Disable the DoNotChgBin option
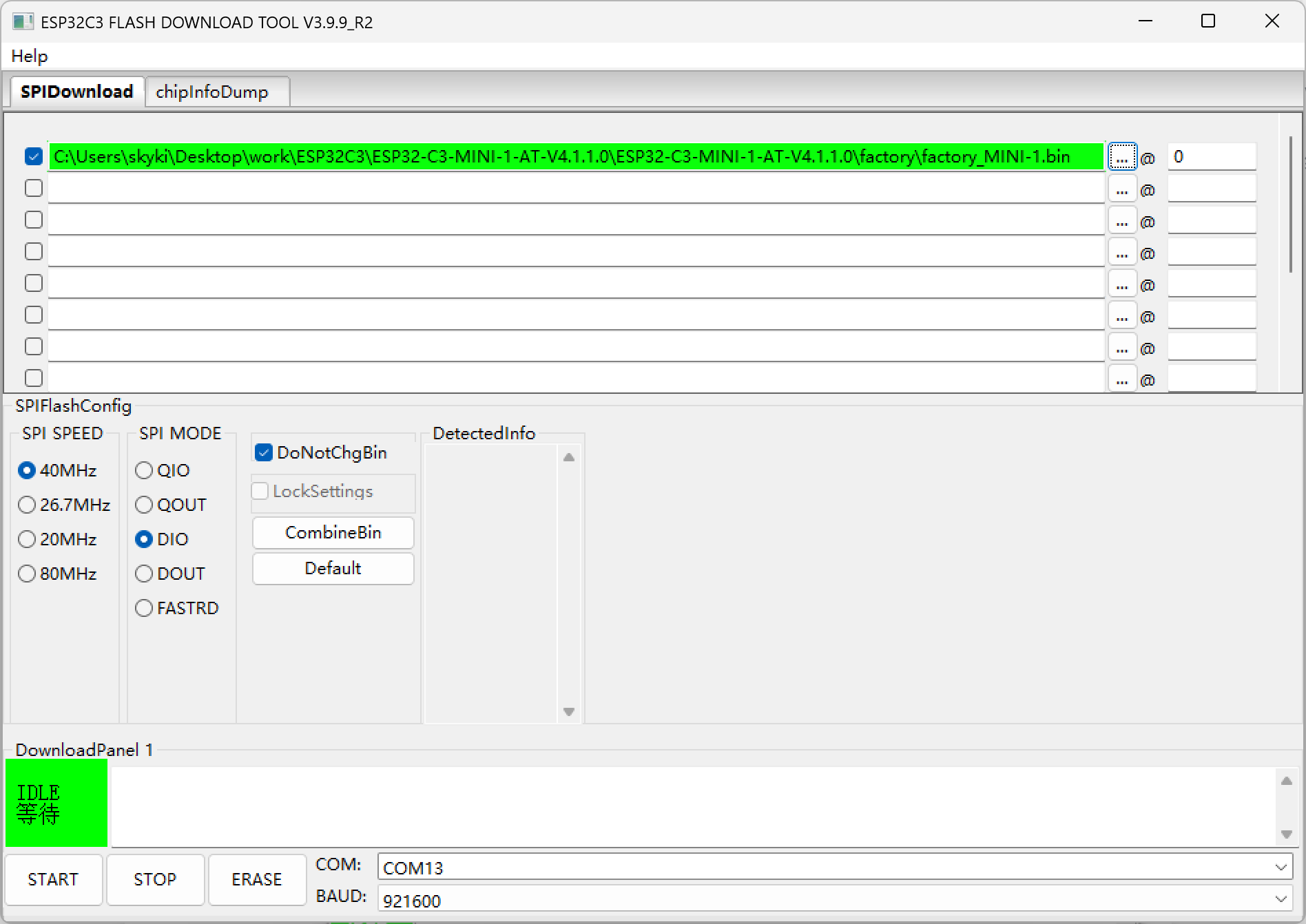This screenshot has width=1306, height=924. [262, 452]
